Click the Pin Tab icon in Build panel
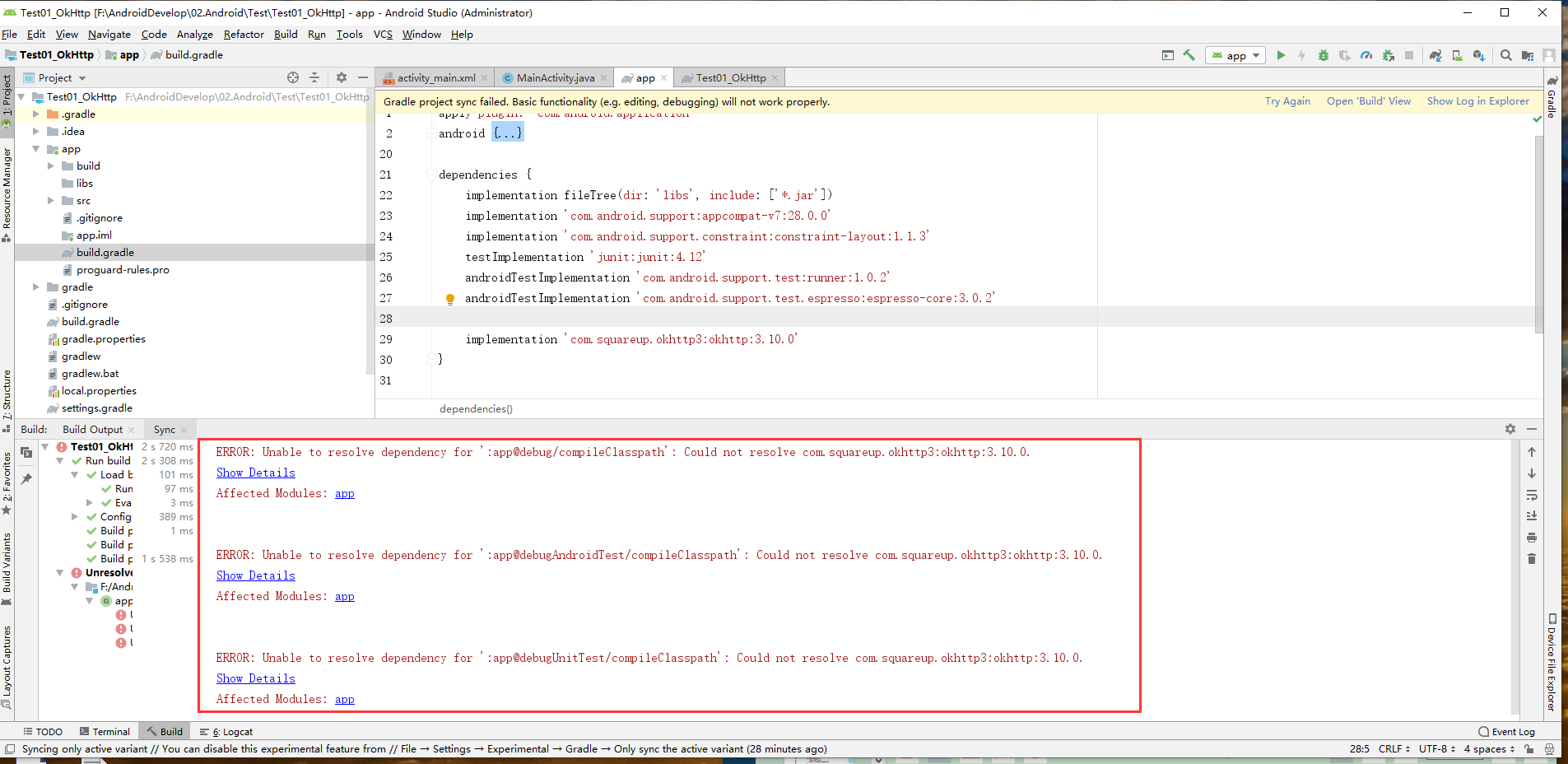Viewport: 1568px width, 764px height. point(26,478)
